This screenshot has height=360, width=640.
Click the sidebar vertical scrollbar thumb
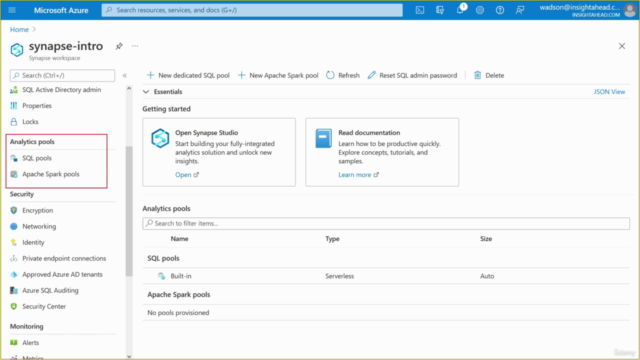click(129, 211)
